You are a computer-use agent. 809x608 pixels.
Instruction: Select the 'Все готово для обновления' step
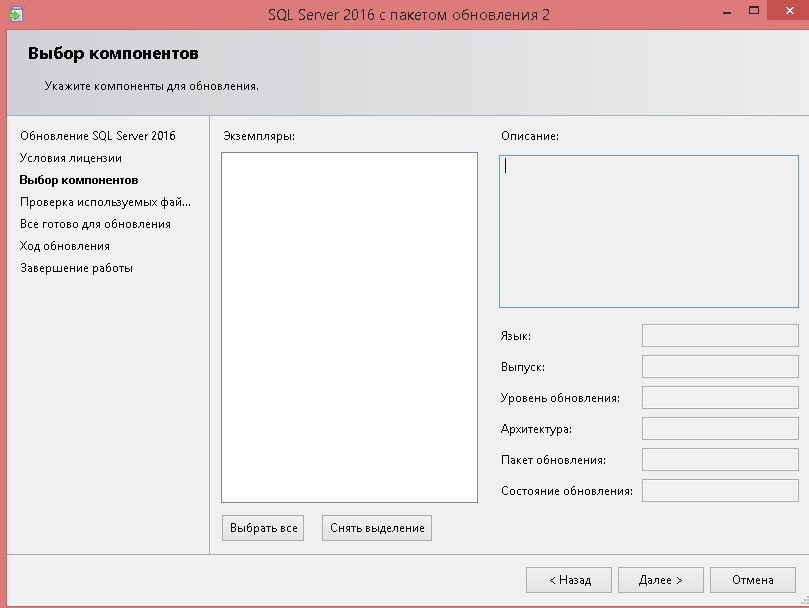pos(95,224)
